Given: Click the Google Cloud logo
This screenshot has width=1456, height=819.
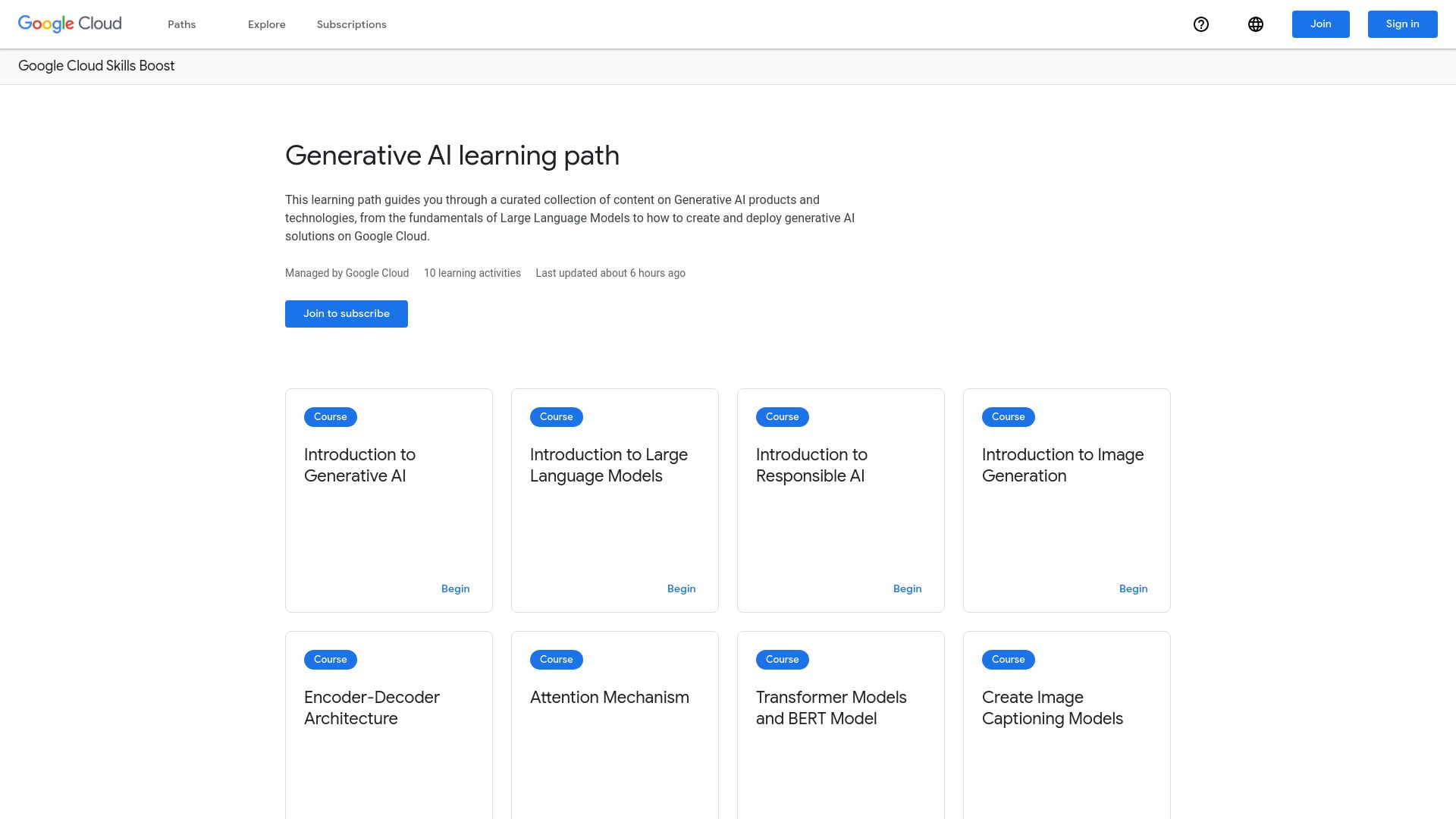Looking at the screenshot, I should (x=70, y=24).
